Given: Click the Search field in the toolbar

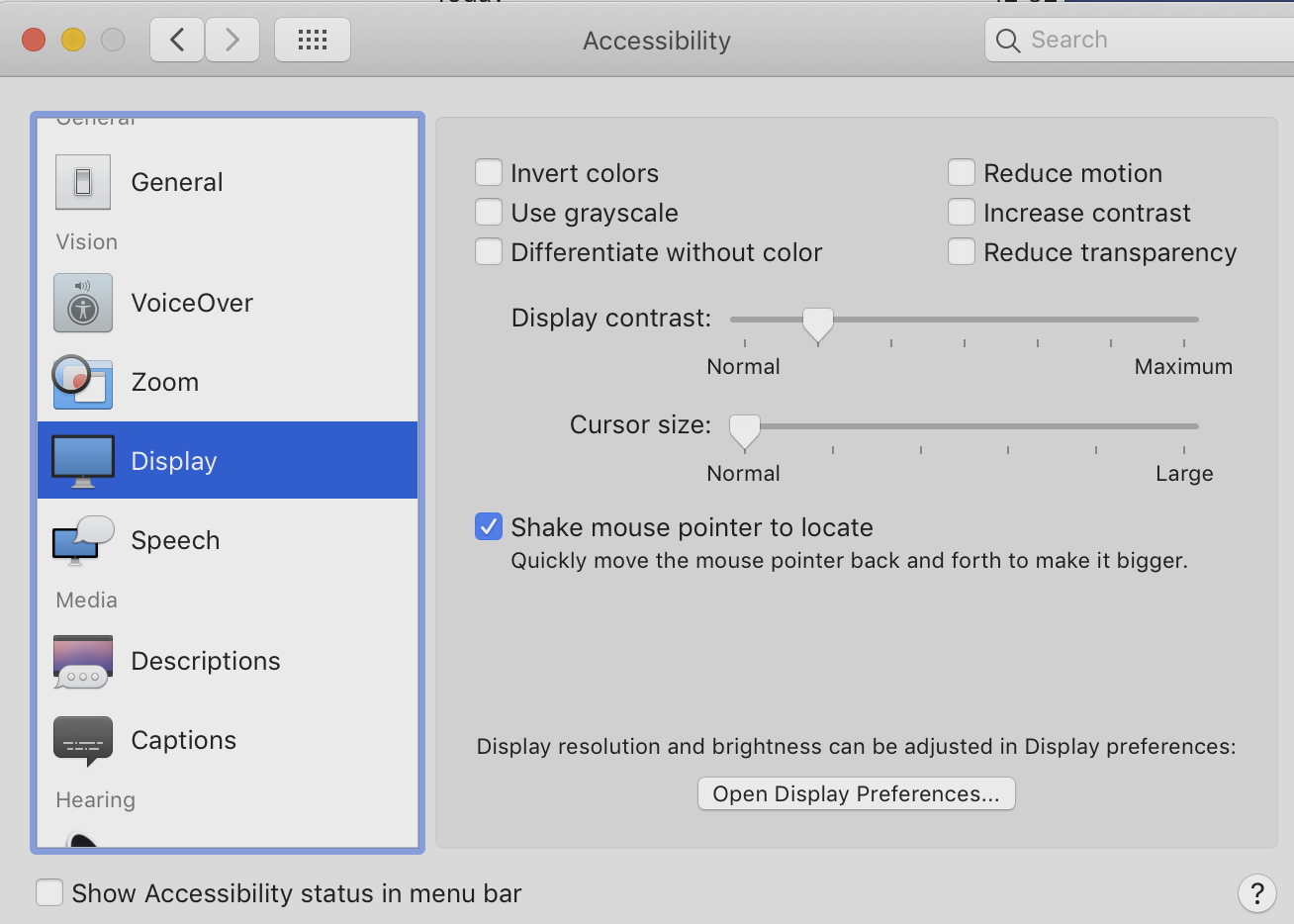Looking at the screenshot, I should [1140, 40].
